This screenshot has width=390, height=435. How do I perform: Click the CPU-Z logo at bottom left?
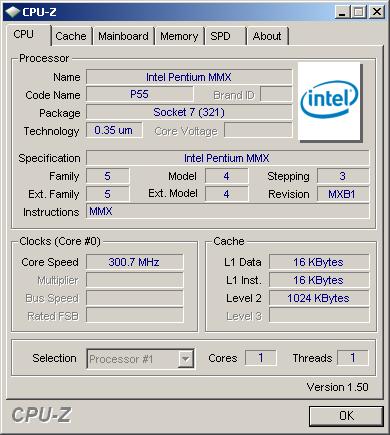[x=41, y=415]
